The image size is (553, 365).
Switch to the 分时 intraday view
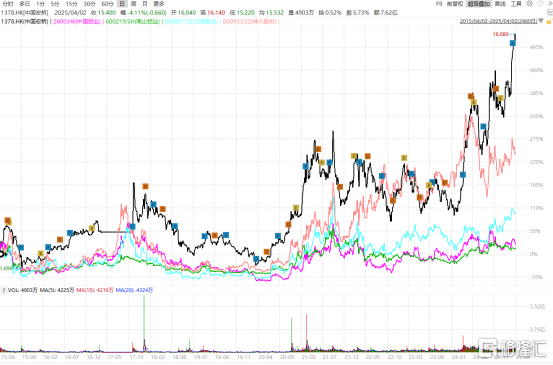(x=7, y=4)
